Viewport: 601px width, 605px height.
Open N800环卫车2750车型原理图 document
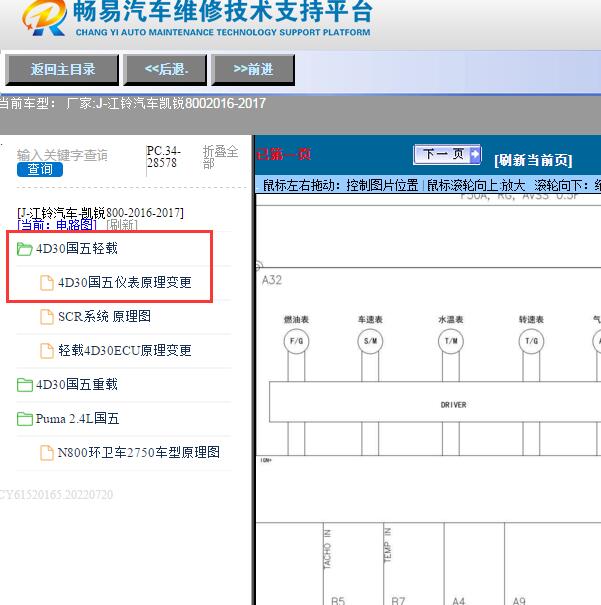tap(138, 452)
